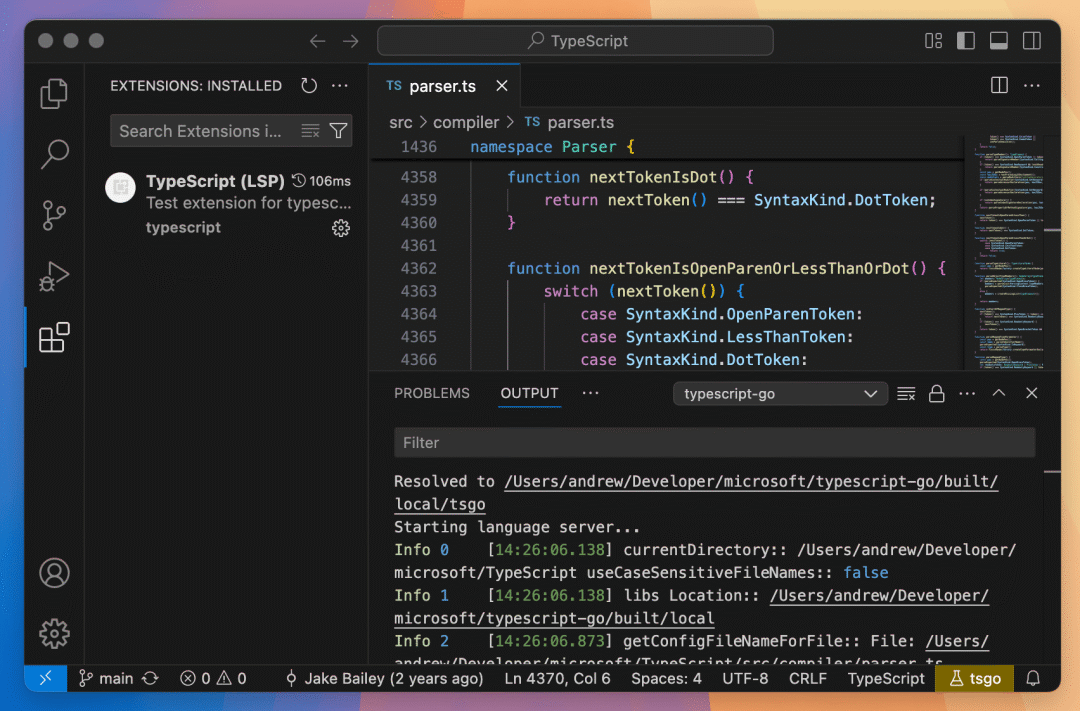This screenshot has height=711, width=1080.
Task: Focus the output Filter field
Action: [714, 443]
